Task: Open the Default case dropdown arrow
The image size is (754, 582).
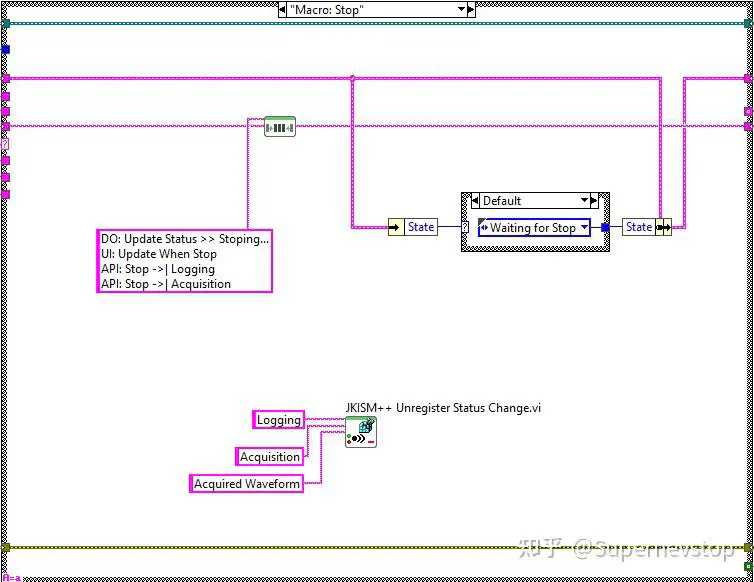Action: tap(584, 200)
